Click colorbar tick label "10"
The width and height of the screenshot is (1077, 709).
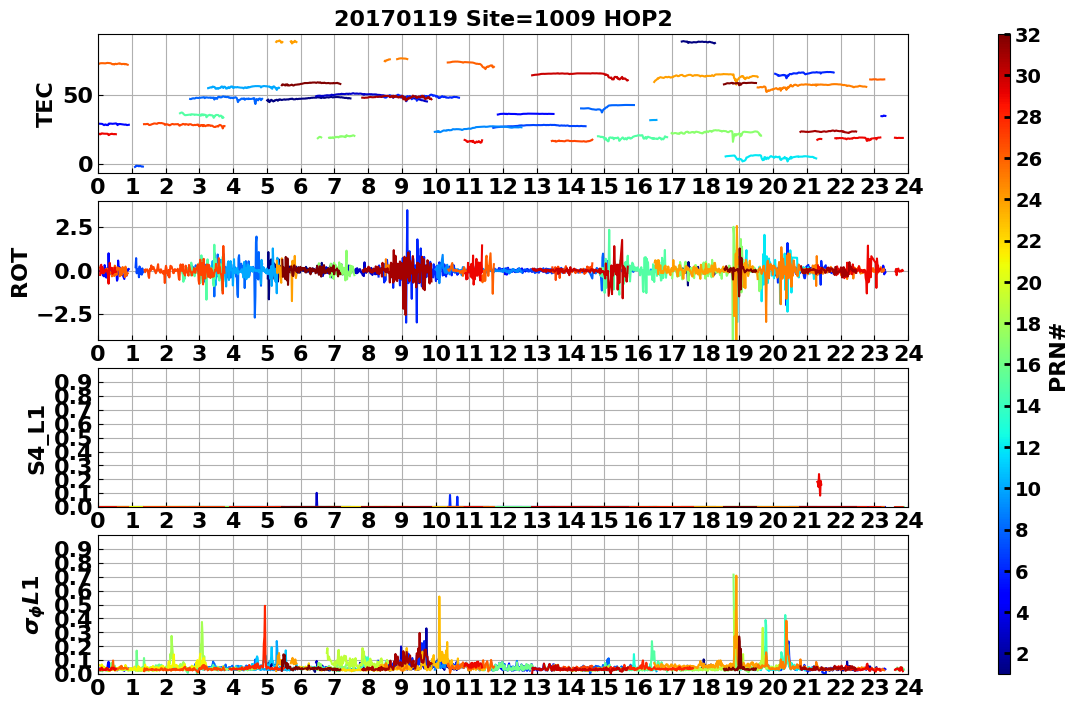1028,488
